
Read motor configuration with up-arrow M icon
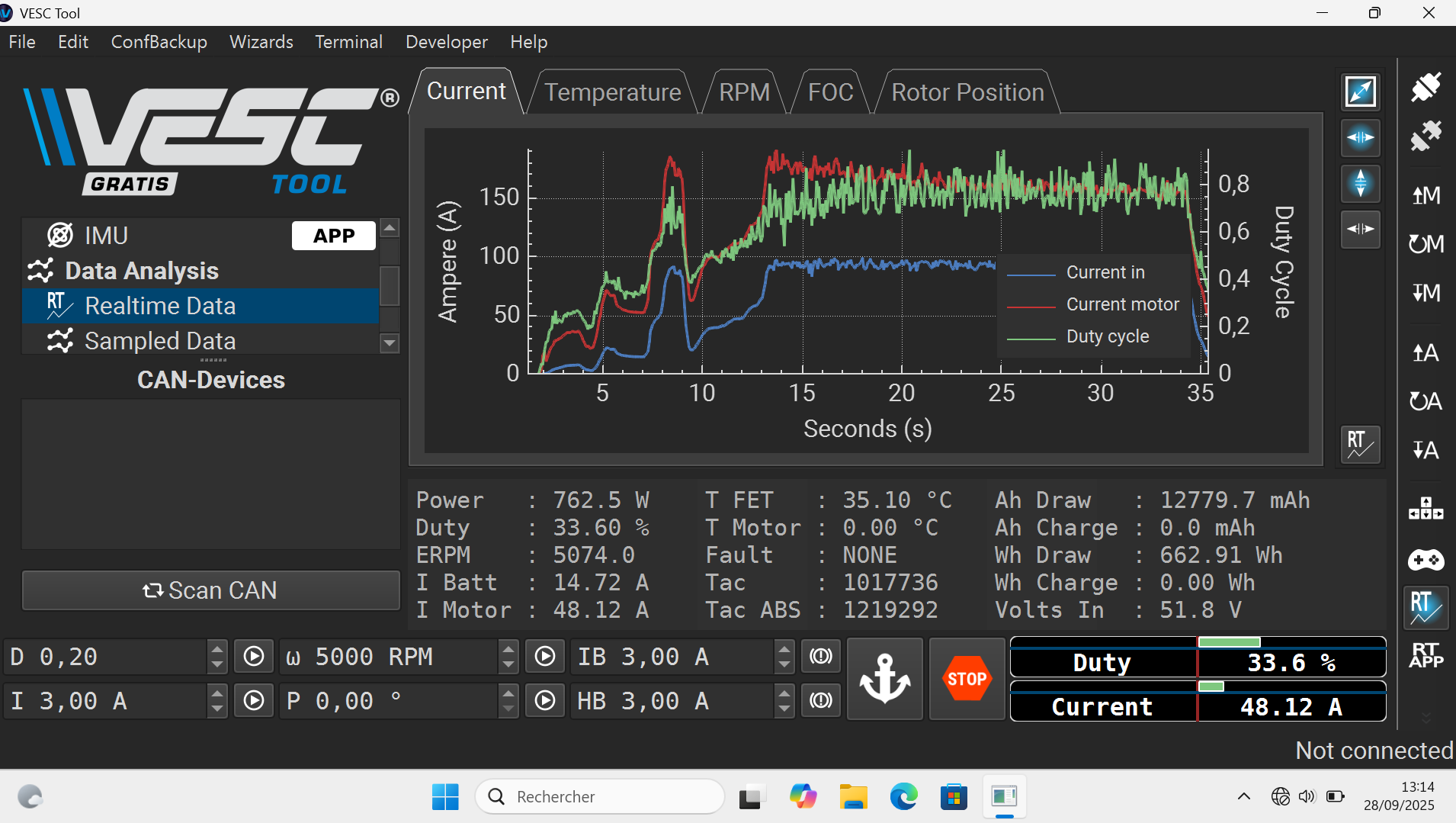pos(1426,195)
